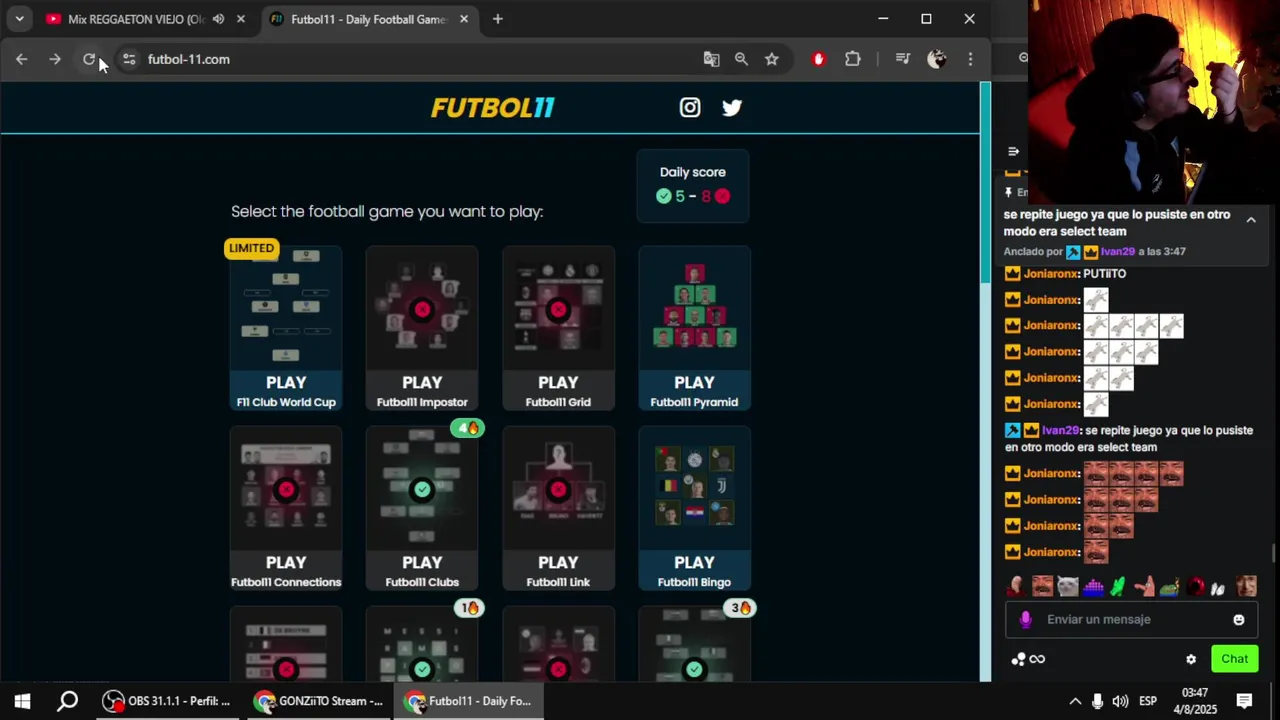
Task: Open chat settings gear icon
Action: click(1191, 659)
